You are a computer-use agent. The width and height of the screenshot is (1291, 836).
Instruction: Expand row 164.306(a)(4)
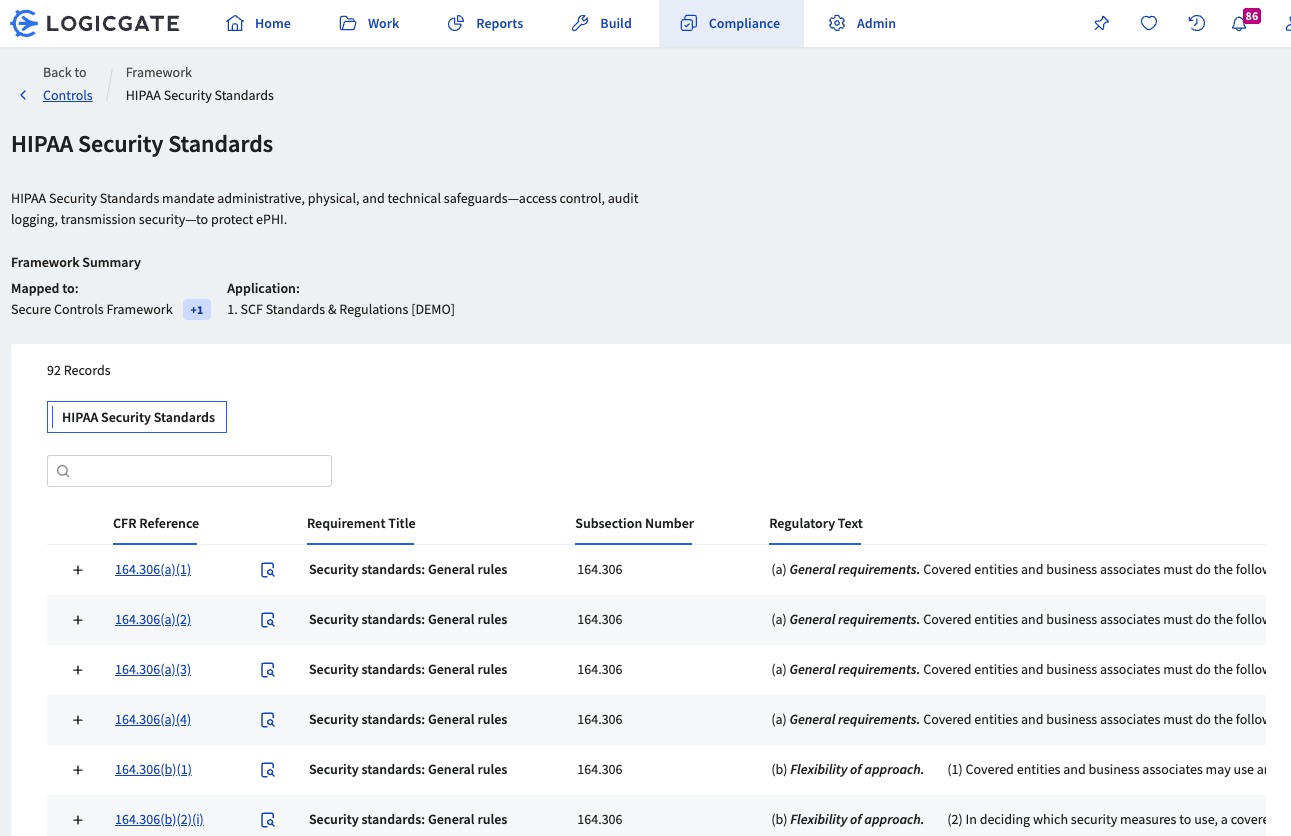click(x=78, y=720)
